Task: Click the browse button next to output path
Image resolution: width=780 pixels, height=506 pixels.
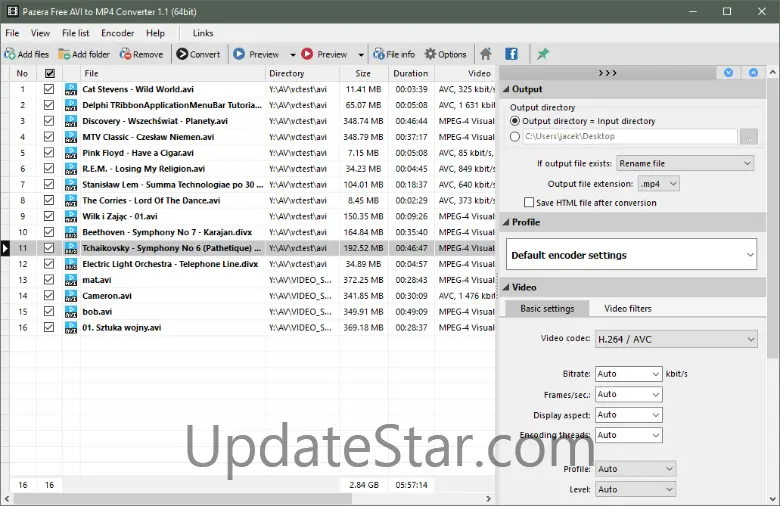Action: point(749,136)
